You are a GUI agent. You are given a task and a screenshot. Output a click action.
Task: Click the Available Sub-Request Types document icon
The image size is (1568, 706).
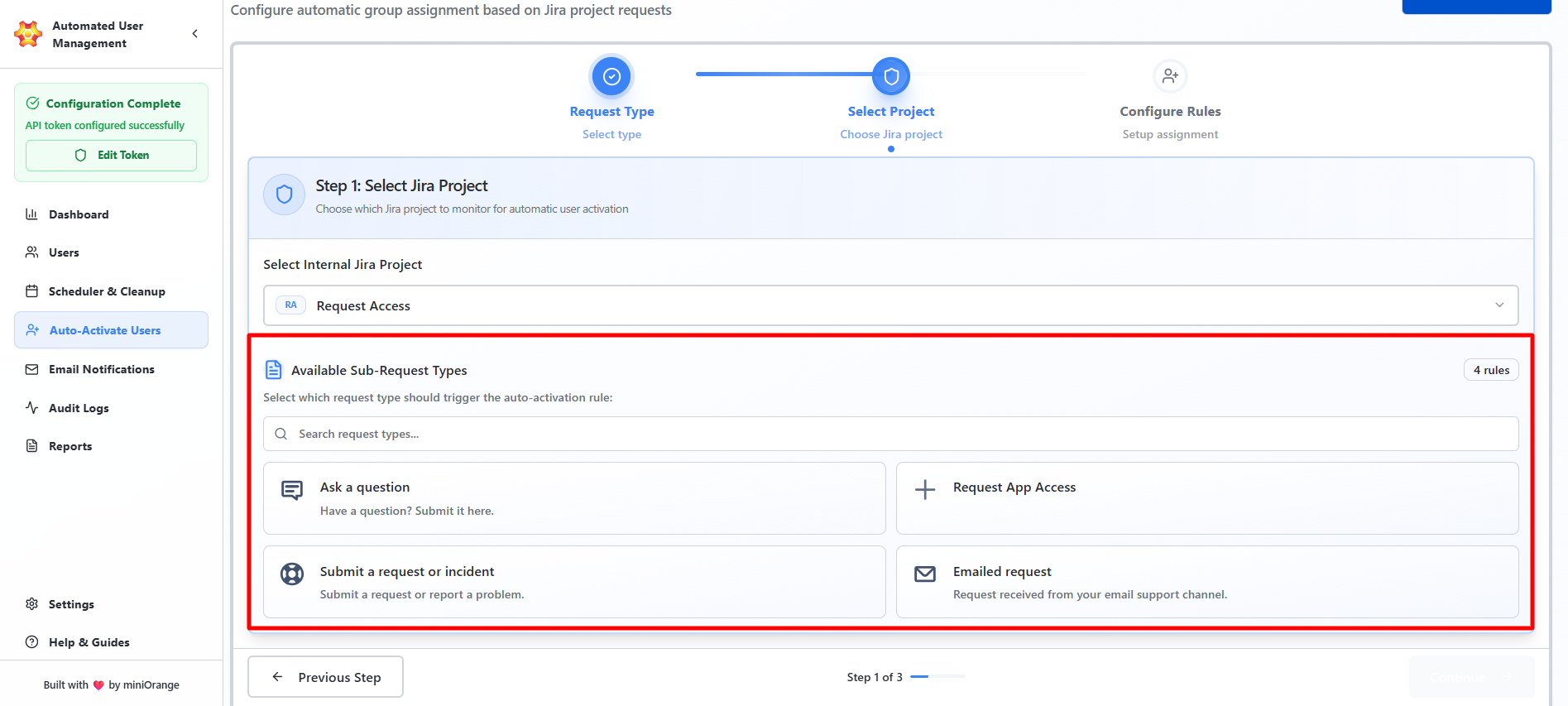[x=273, y=370]
